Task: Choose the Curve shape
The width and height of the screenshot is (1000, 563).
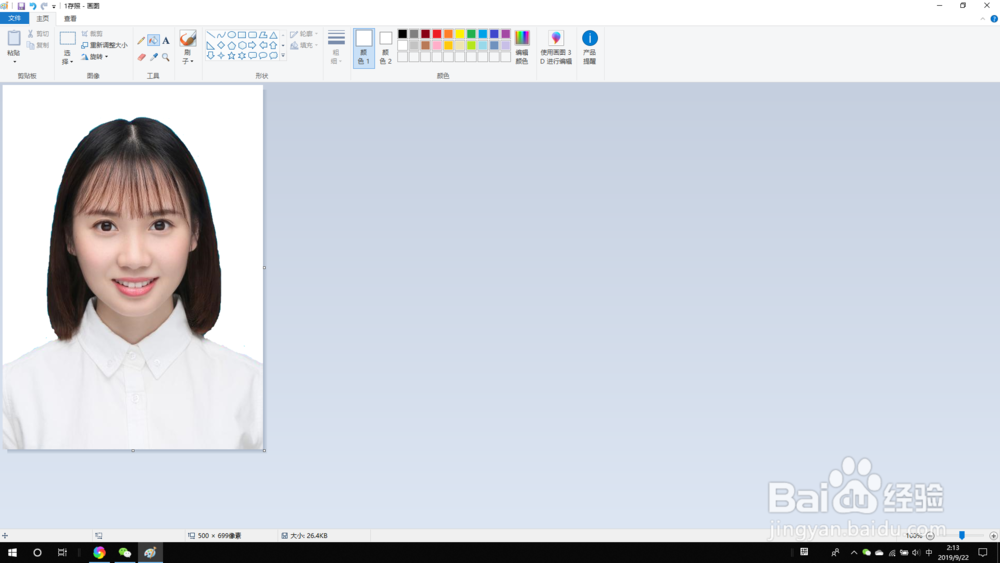Action: (221, 35)
